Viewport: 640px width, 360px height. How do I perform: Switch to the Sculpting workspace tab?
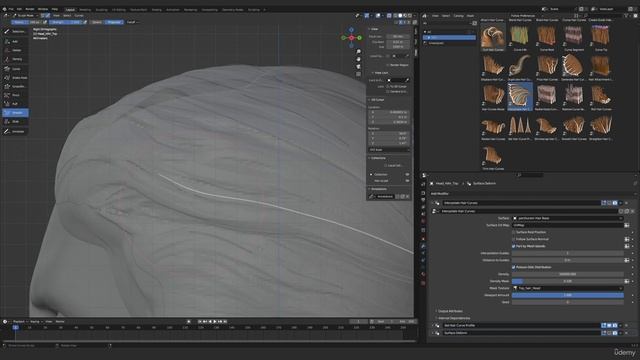(101, 9)
